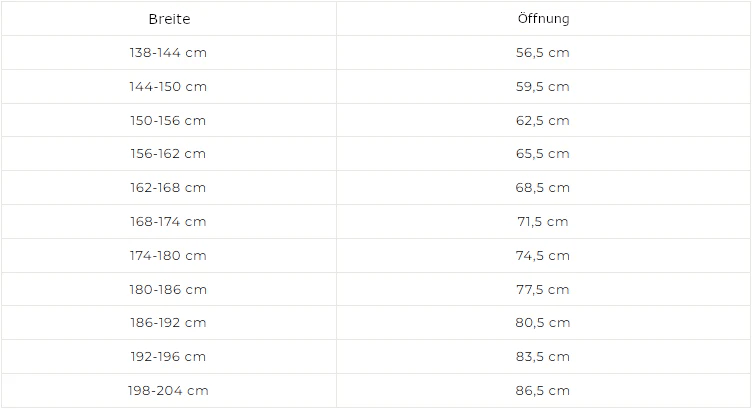Click the 71,5 cm opening value
Viewport: 752px width, 409px height.
[543, 222]
